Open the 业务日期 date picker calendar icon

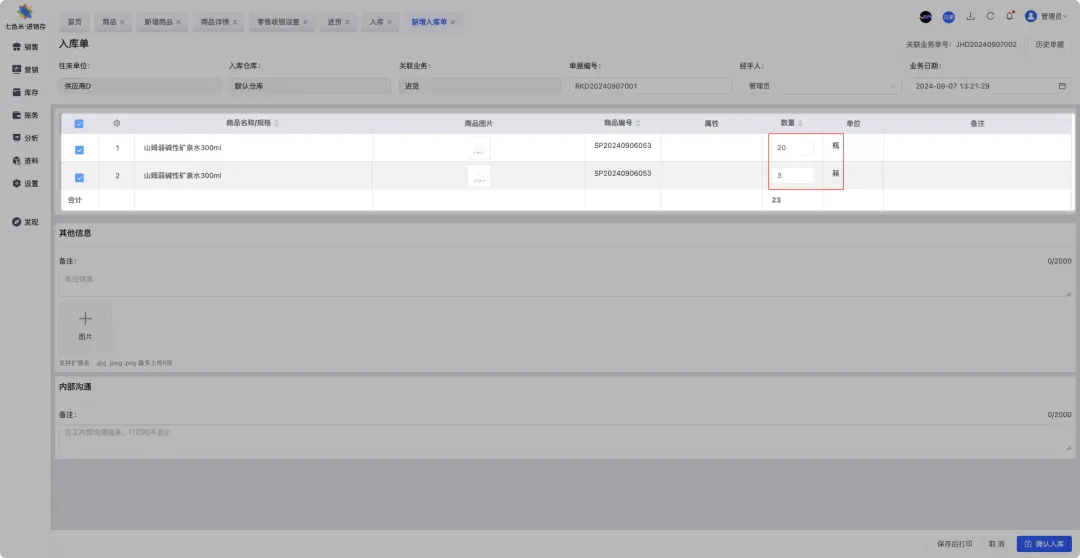pyautogui.click(x=1062, y=86)
